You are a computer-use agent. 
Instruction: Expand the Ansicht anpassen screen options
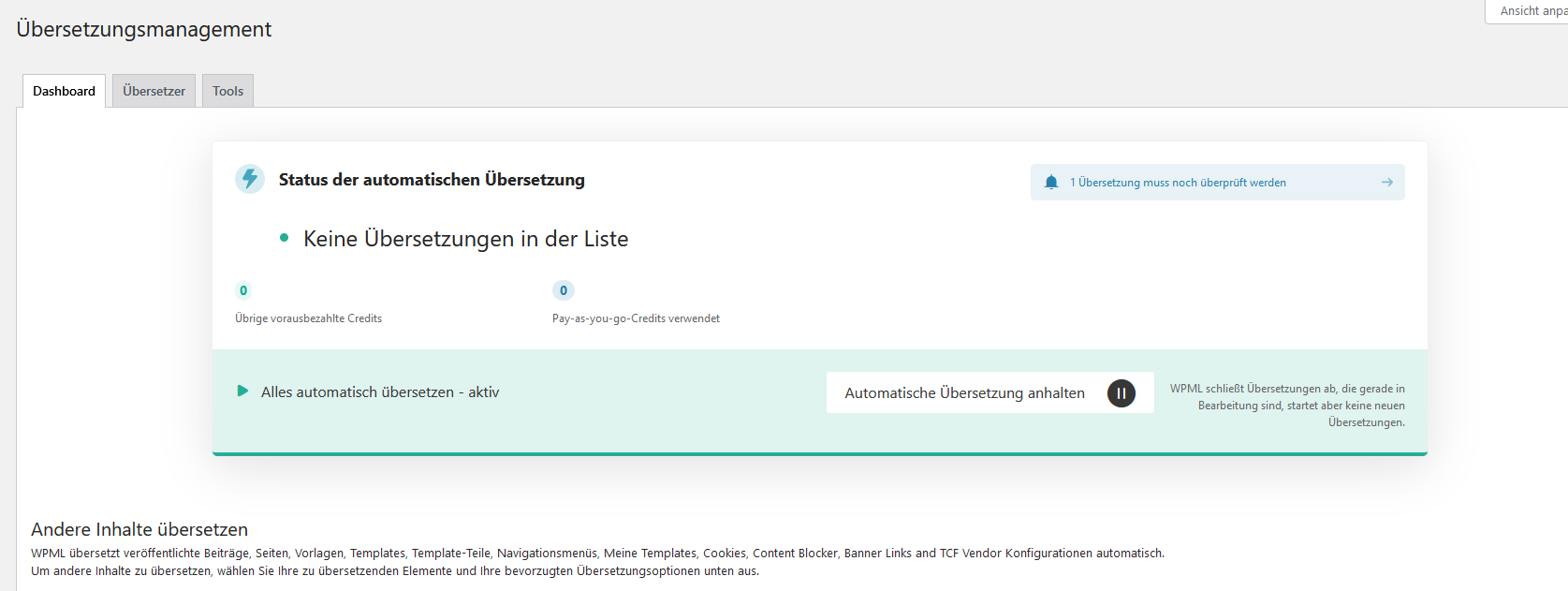(x=1531, y=11)
